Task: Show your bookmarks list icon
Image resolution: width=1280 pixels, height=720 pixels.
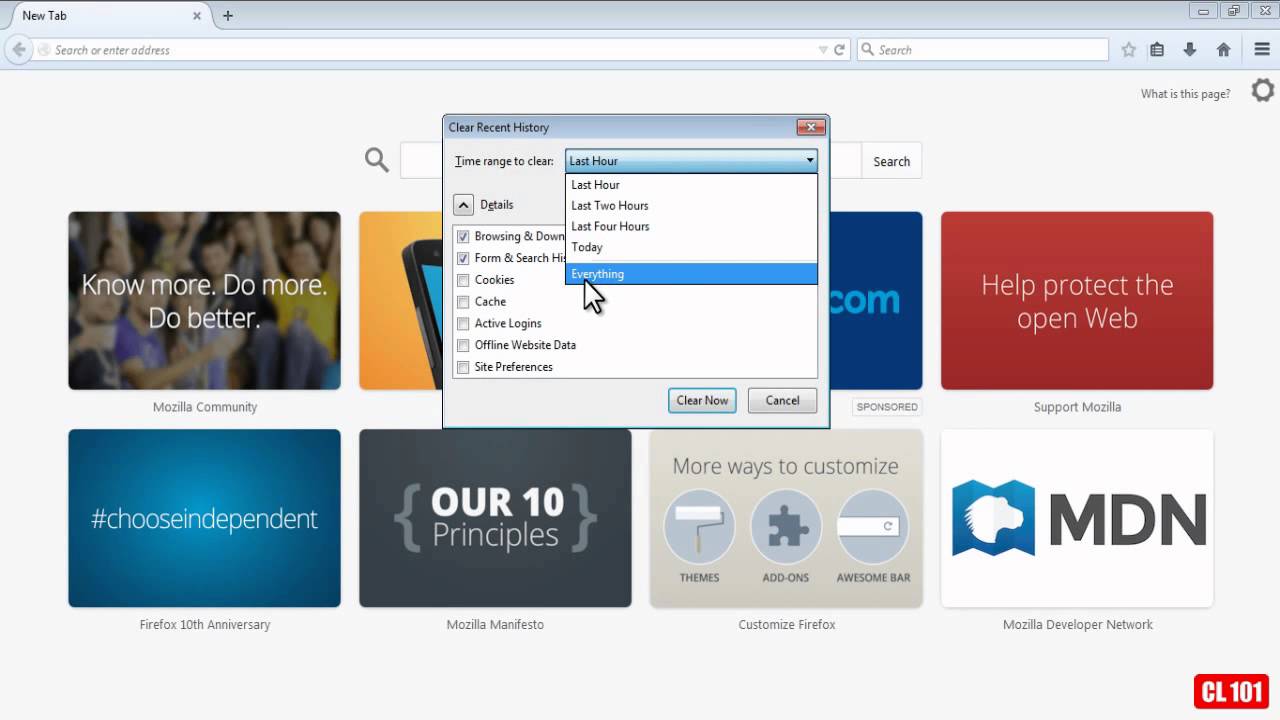Action: tap(1157, 50)
